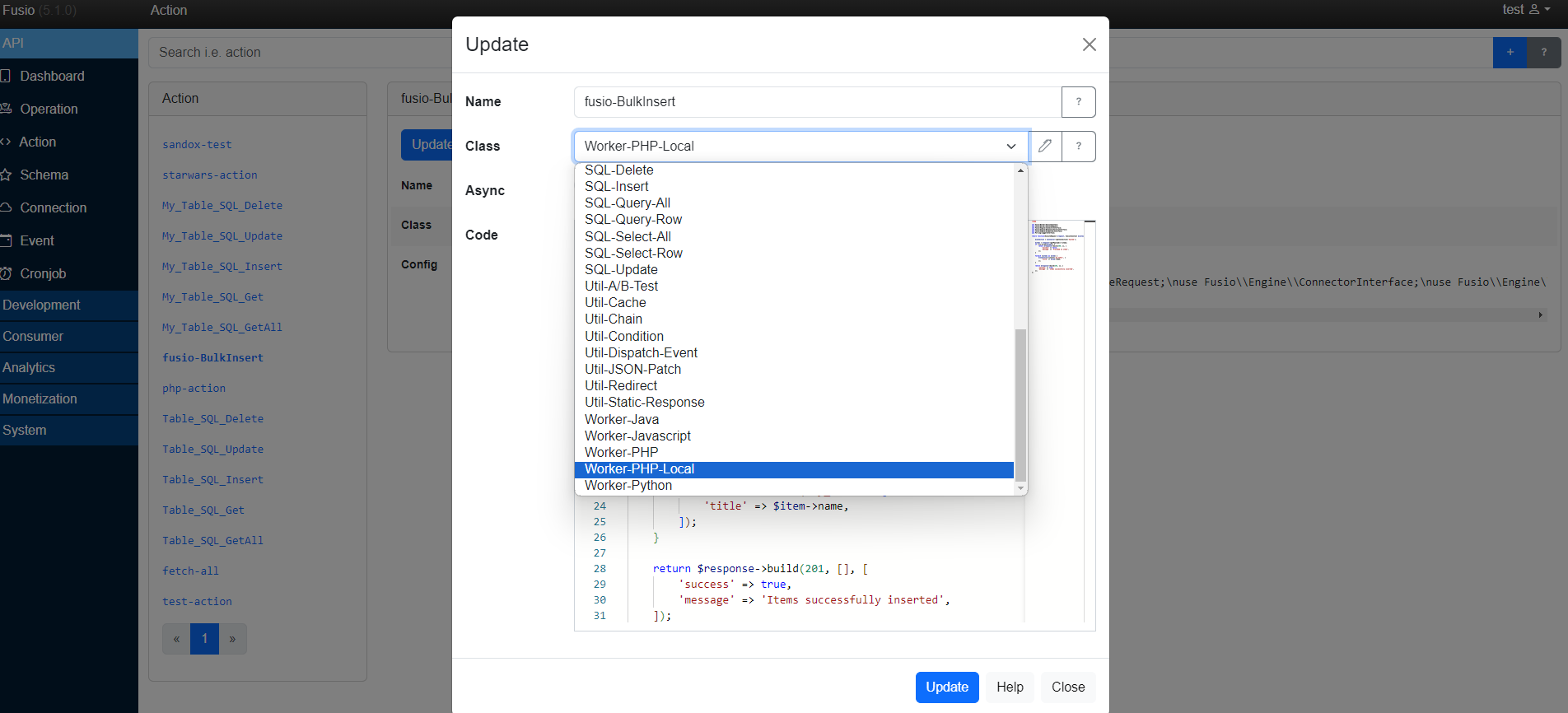Choose SQL-Select-All option
1568x713 pixels.
(x=794, y=236)
